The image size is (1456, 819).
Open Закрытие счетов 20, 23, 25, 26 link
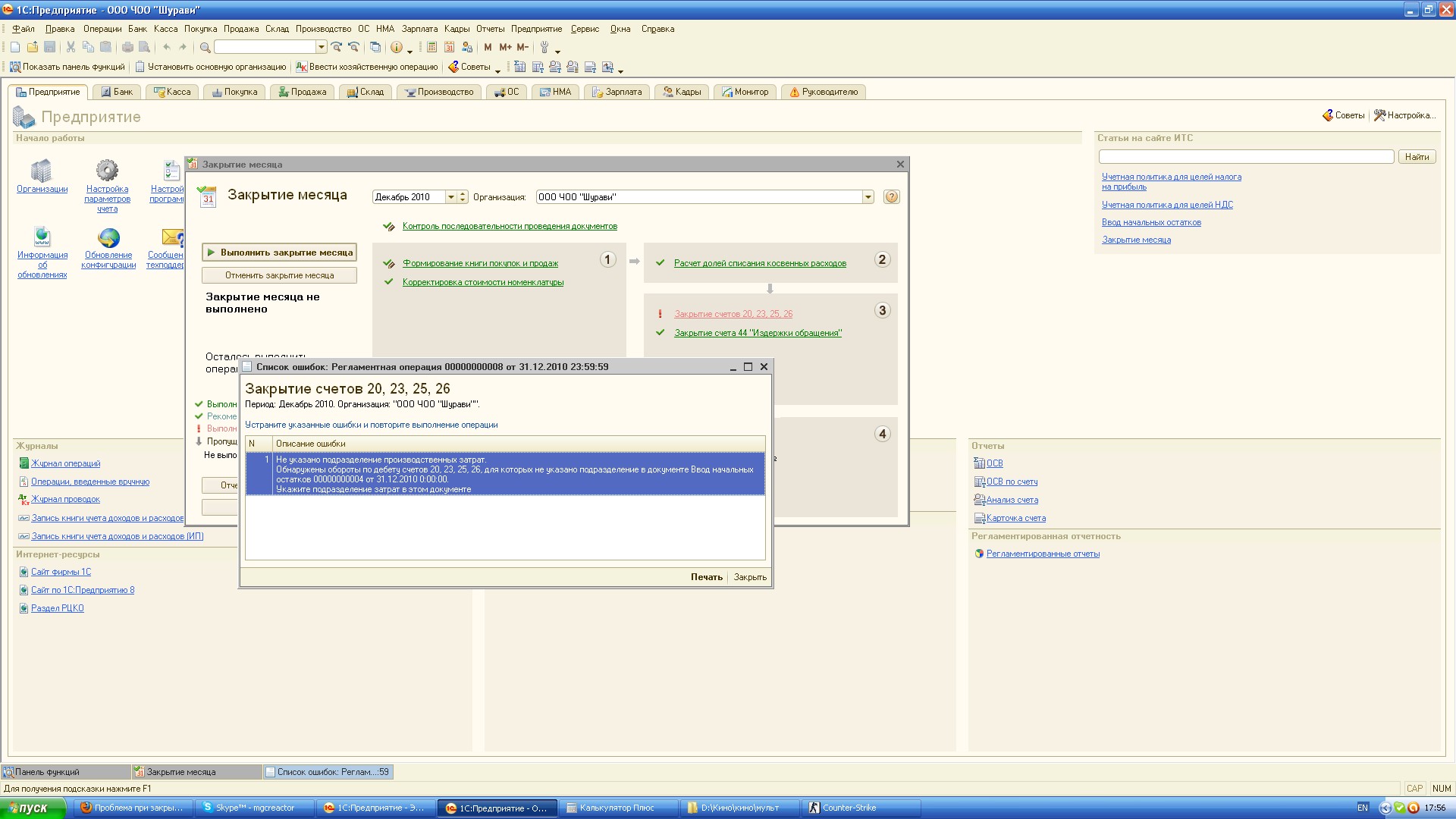[733, 314]
